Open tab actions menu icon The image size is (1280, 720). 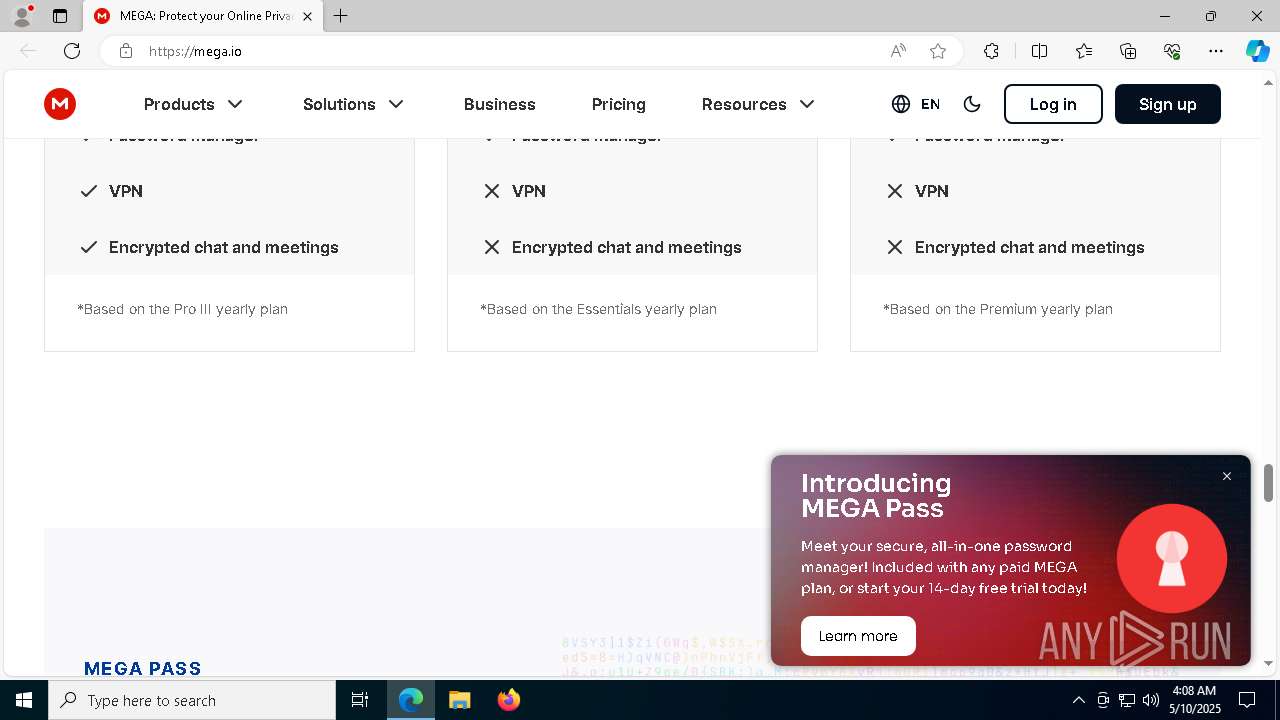(x=60, y=16)
